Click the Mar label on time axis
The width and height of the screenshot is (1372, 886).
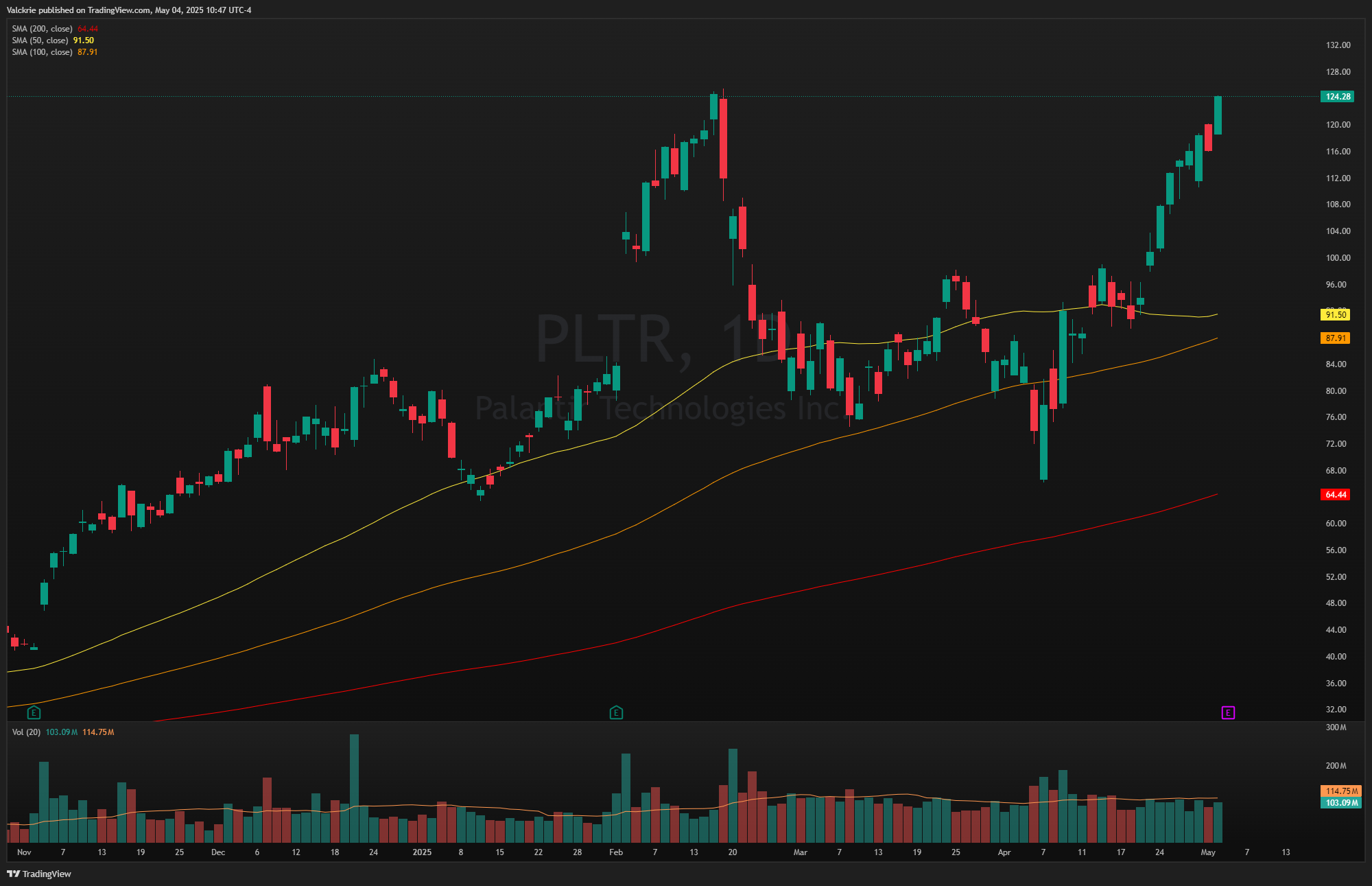point(801,852)
